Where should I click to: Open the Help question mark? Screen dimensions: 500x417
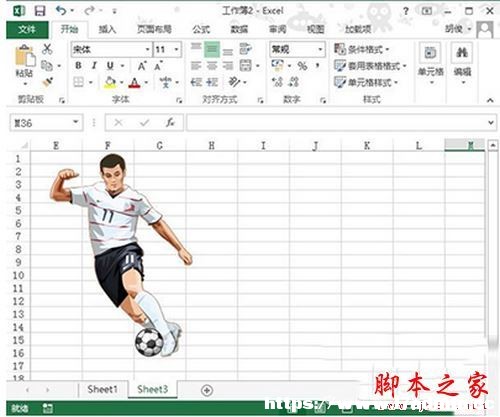pyautogui.click(x=406, y=11)
